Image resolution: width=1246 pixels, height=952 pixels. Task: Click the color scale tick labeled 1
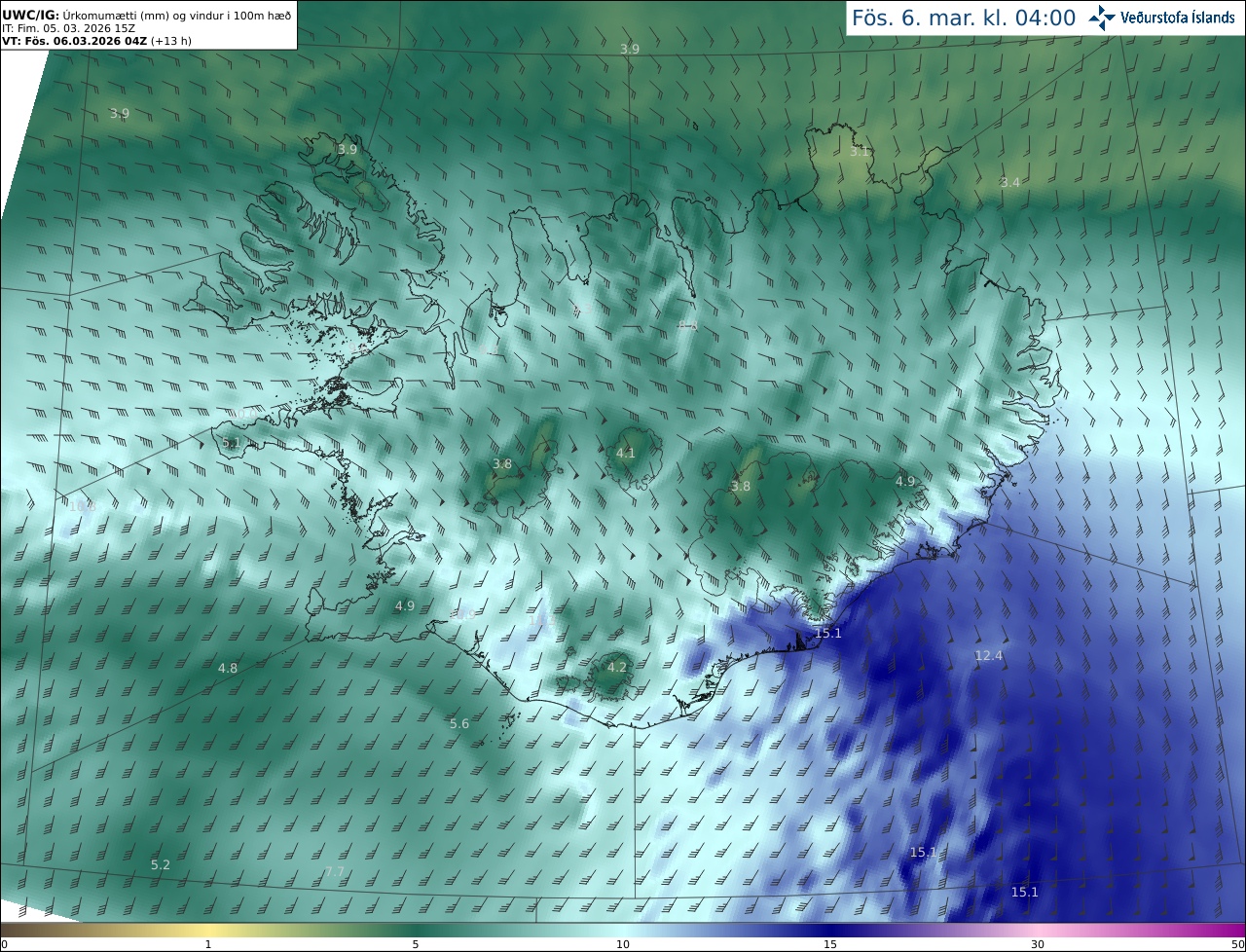(208, 944)
